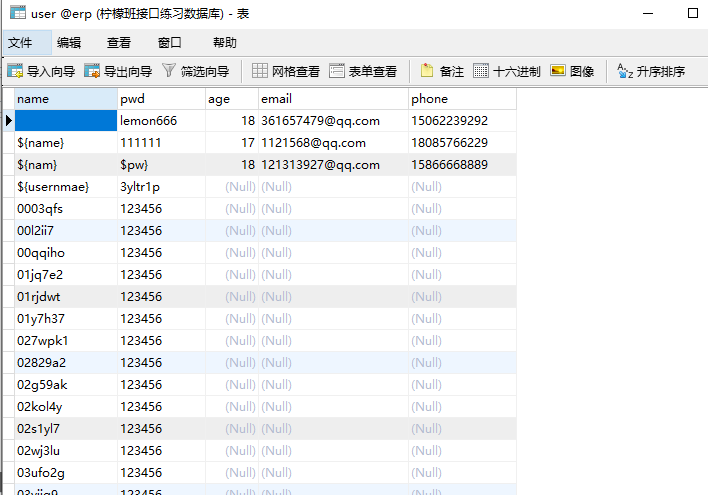Click the 3yltr1p password cell
This screenshot has height=495, width=708.
(x=161, y=187)
